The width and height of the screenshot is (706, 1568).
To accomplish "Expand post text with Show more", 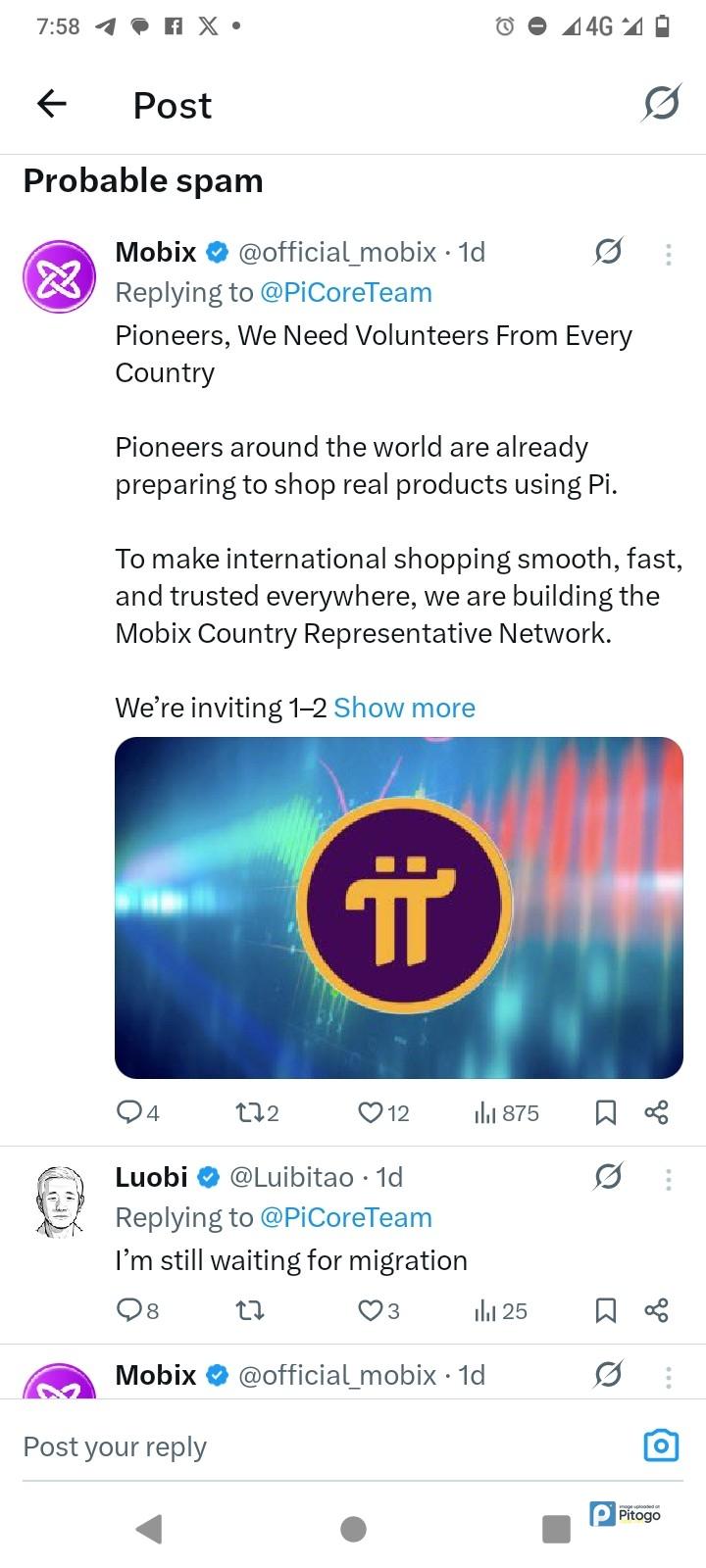I will 404,708.
